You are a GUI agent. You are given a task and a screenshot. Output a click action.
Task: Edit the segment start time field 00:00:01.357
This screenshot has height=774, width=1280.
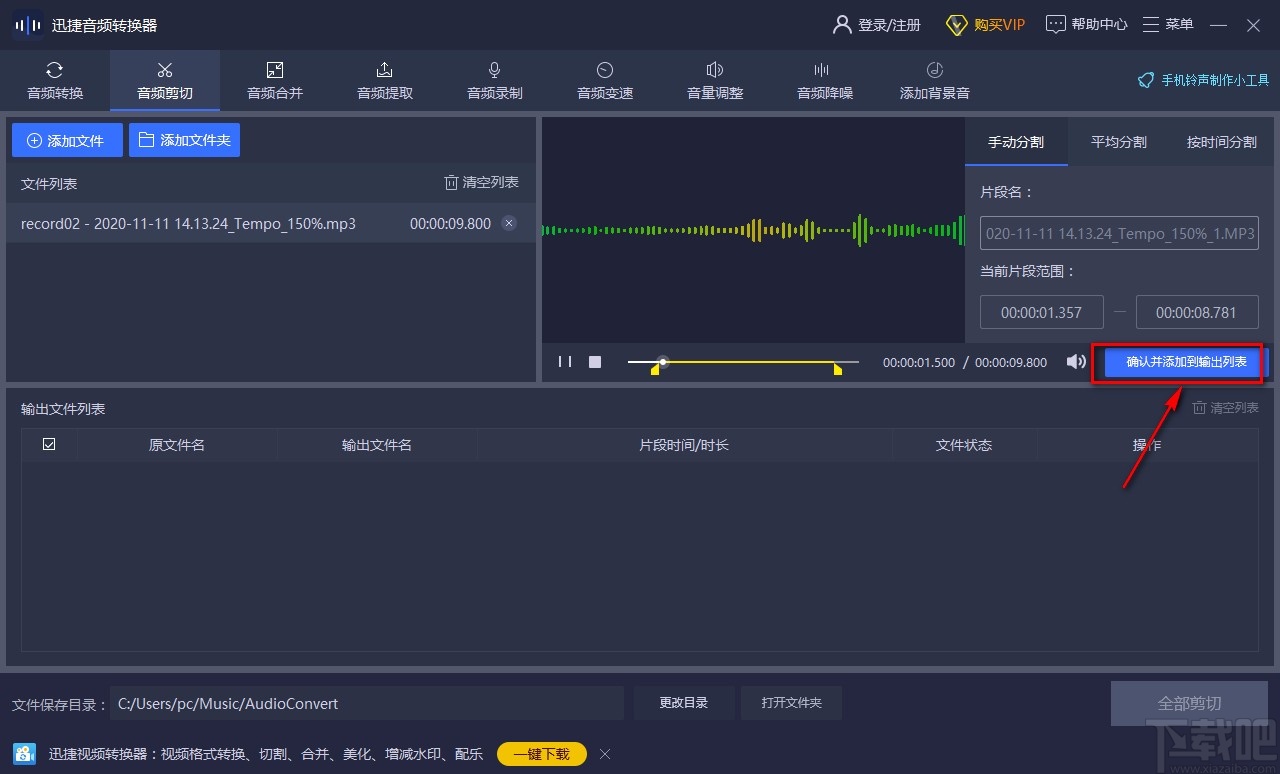[x=1041, y=312]
